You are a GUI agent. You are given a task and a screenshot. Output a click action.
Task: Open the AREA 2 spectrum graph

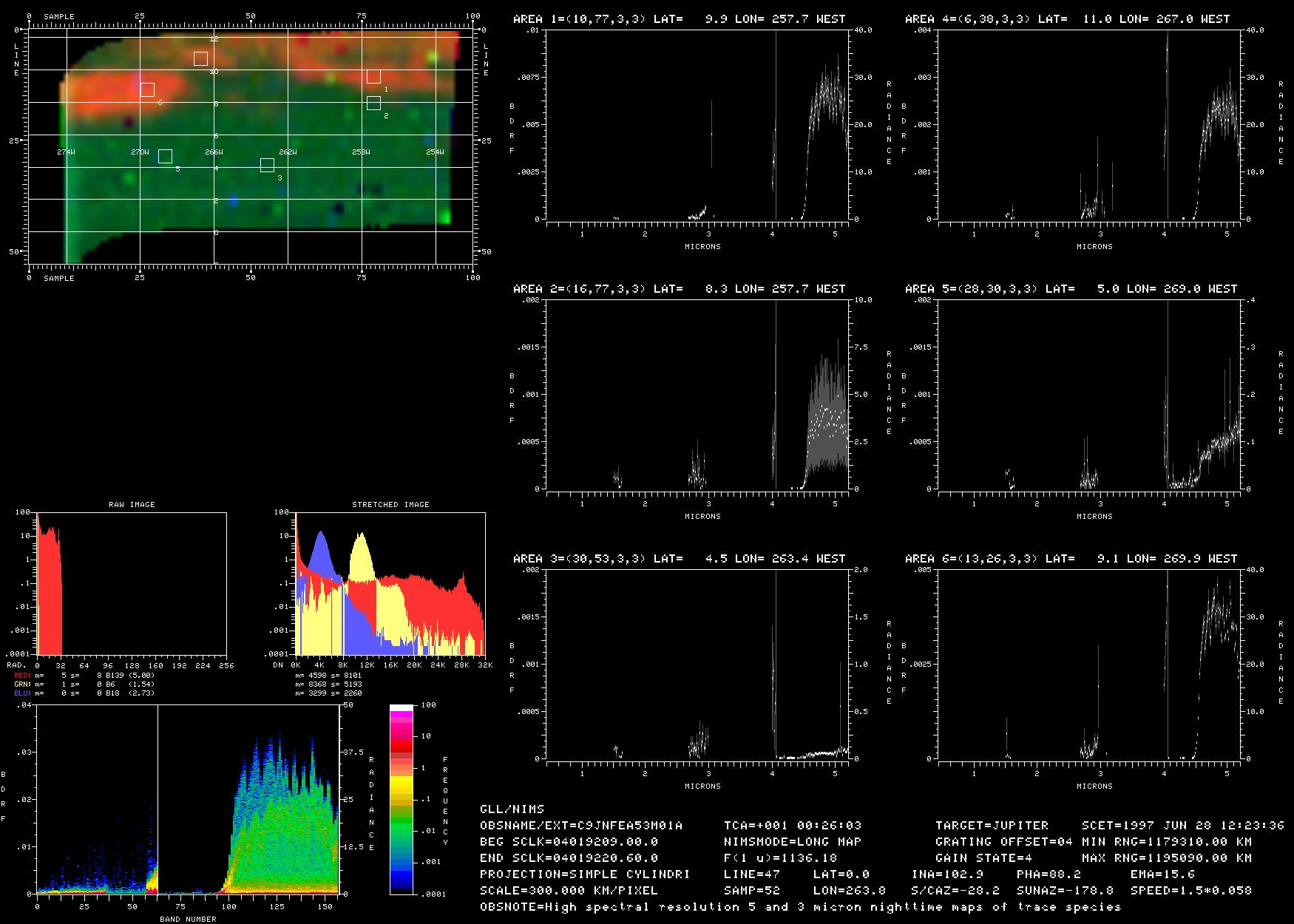[699, 395]
